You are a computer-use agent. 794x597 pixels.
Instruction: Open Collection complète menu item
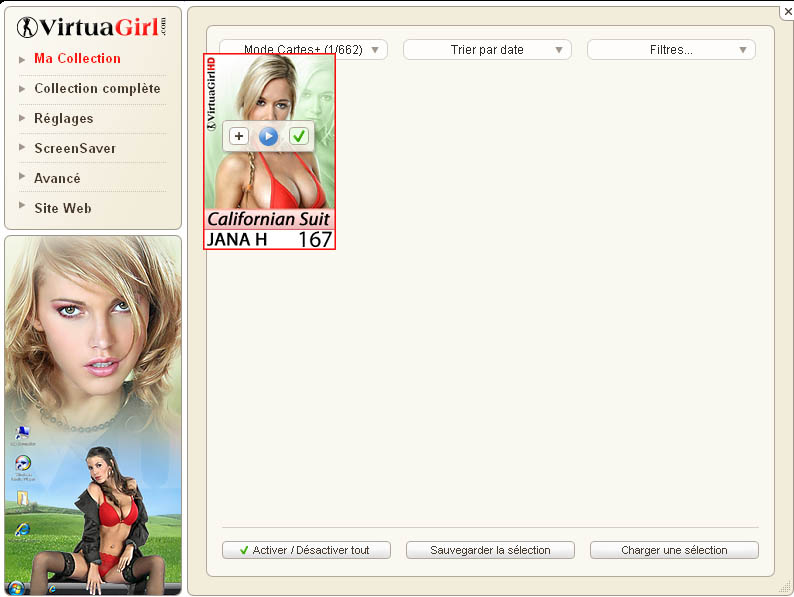97,89
